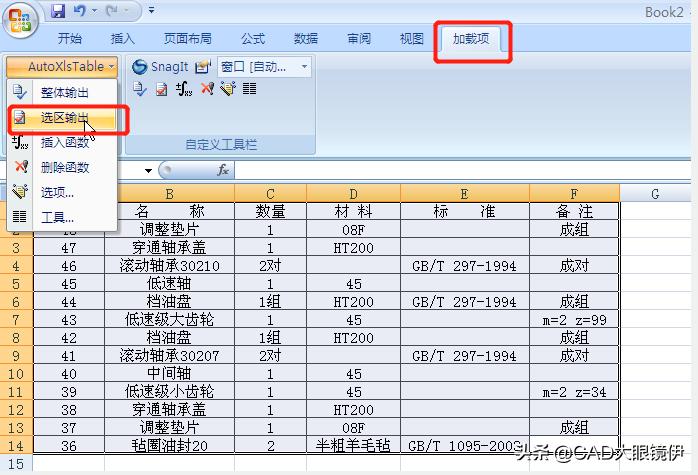Open the 审阅 tab
This screenshot has width=698, height=475.
tap(359, 39)
